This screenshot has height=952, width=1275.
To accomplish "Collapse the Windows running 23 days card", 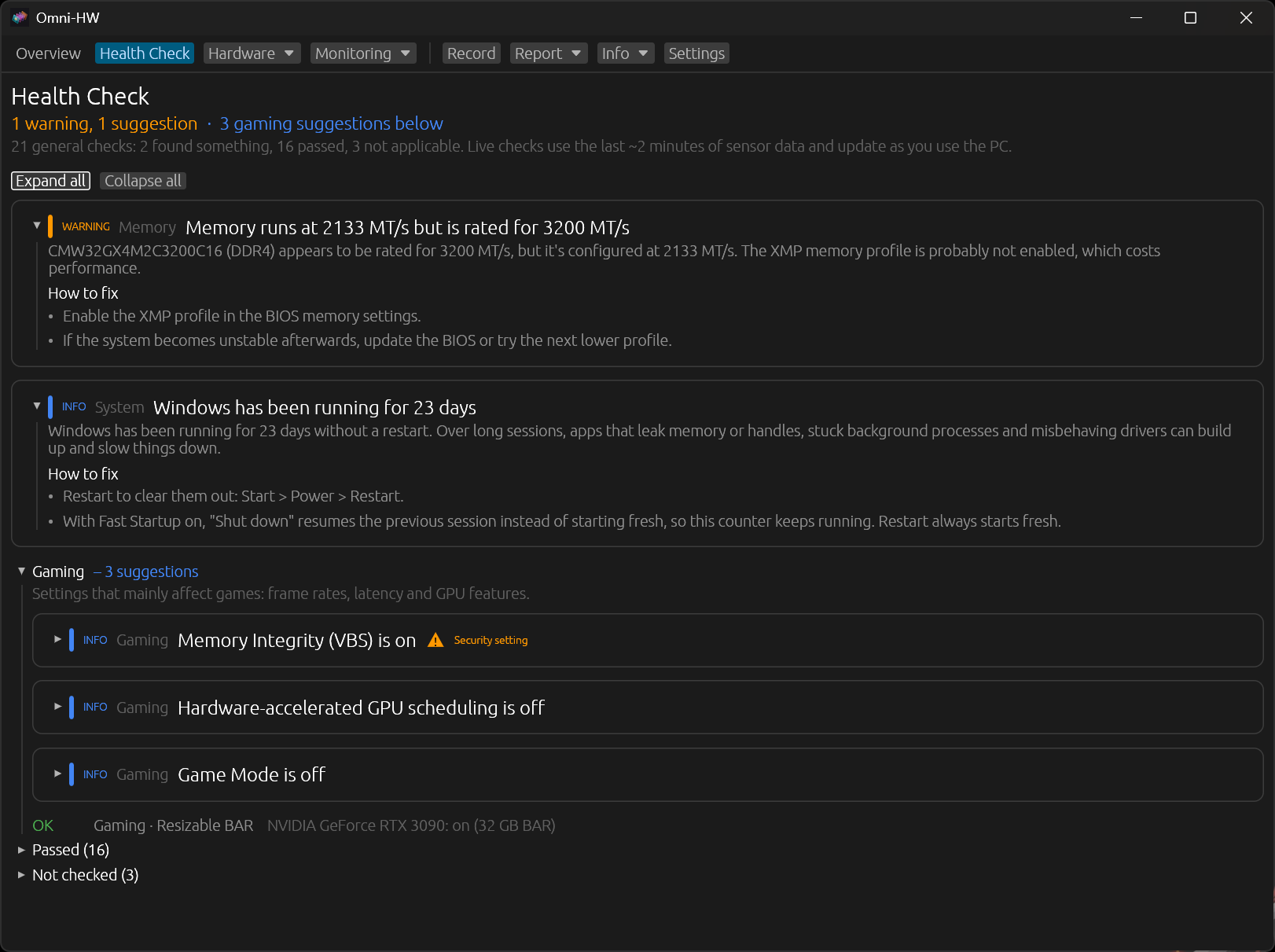I will click(37, 406).
